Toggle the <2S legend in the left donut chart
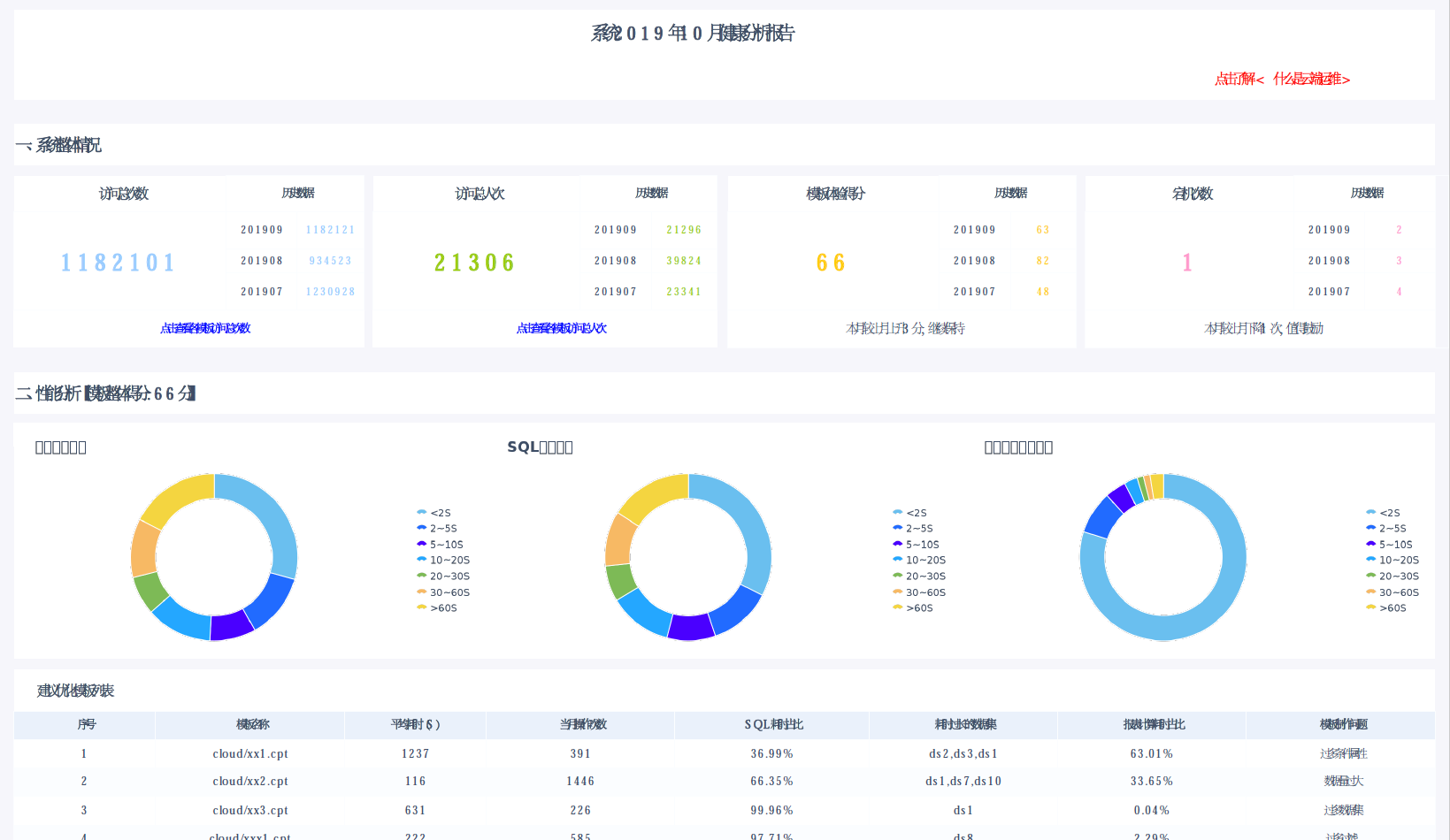This screenshot has height=840, width=1450. [x=434, y=513]
